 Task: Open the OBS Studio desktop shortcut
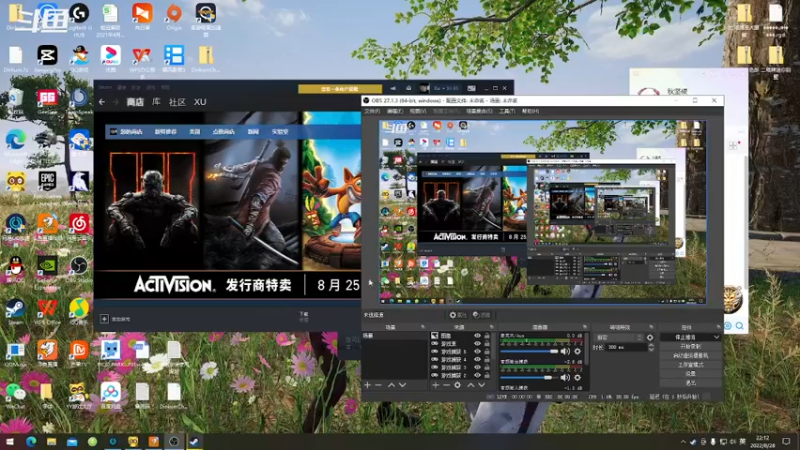[79, 266]
